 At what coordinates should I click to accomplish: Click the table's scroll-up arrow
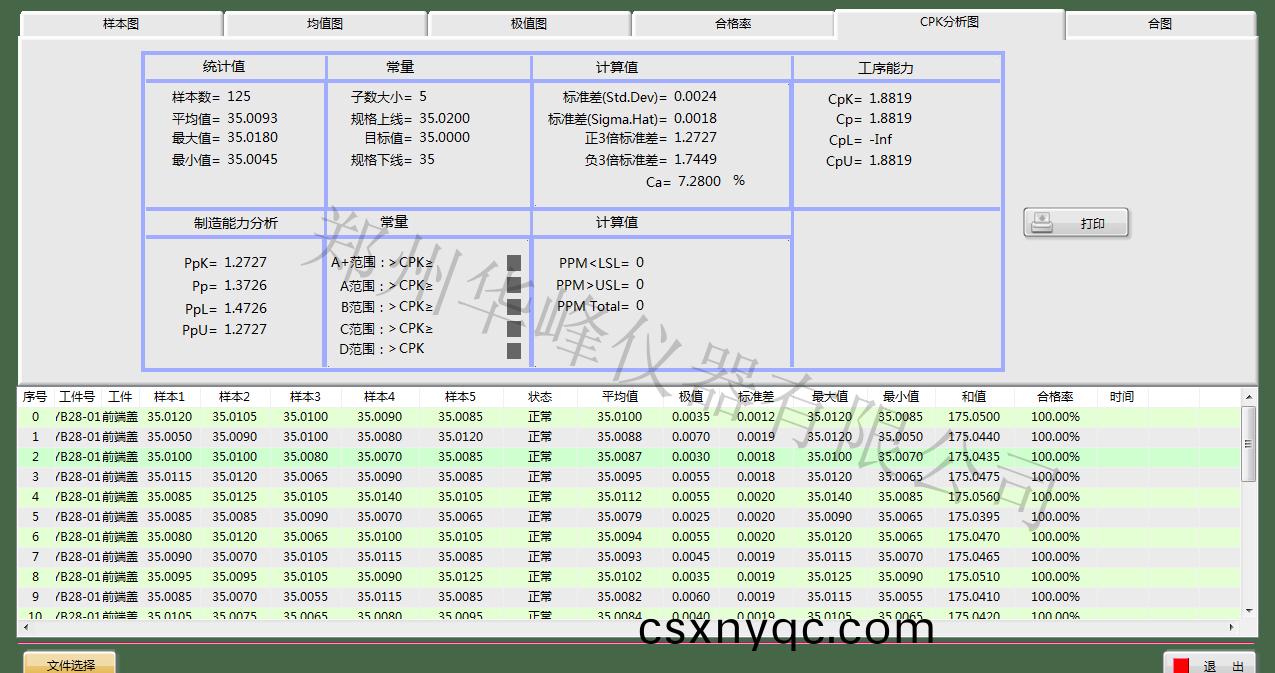(1248, 398)
